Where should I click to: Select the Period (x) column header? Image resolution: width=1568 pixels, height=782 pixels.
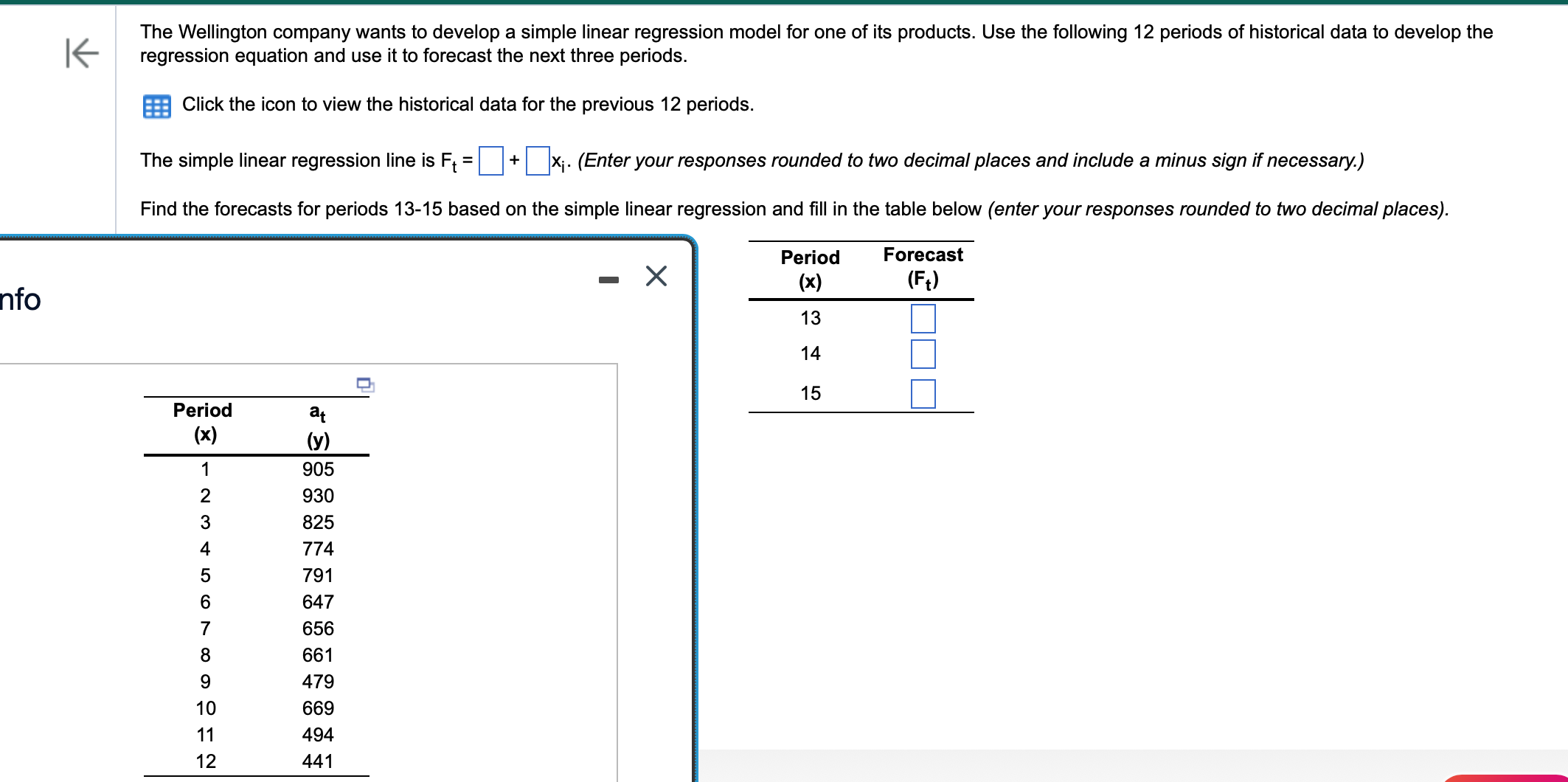(203, 422)
